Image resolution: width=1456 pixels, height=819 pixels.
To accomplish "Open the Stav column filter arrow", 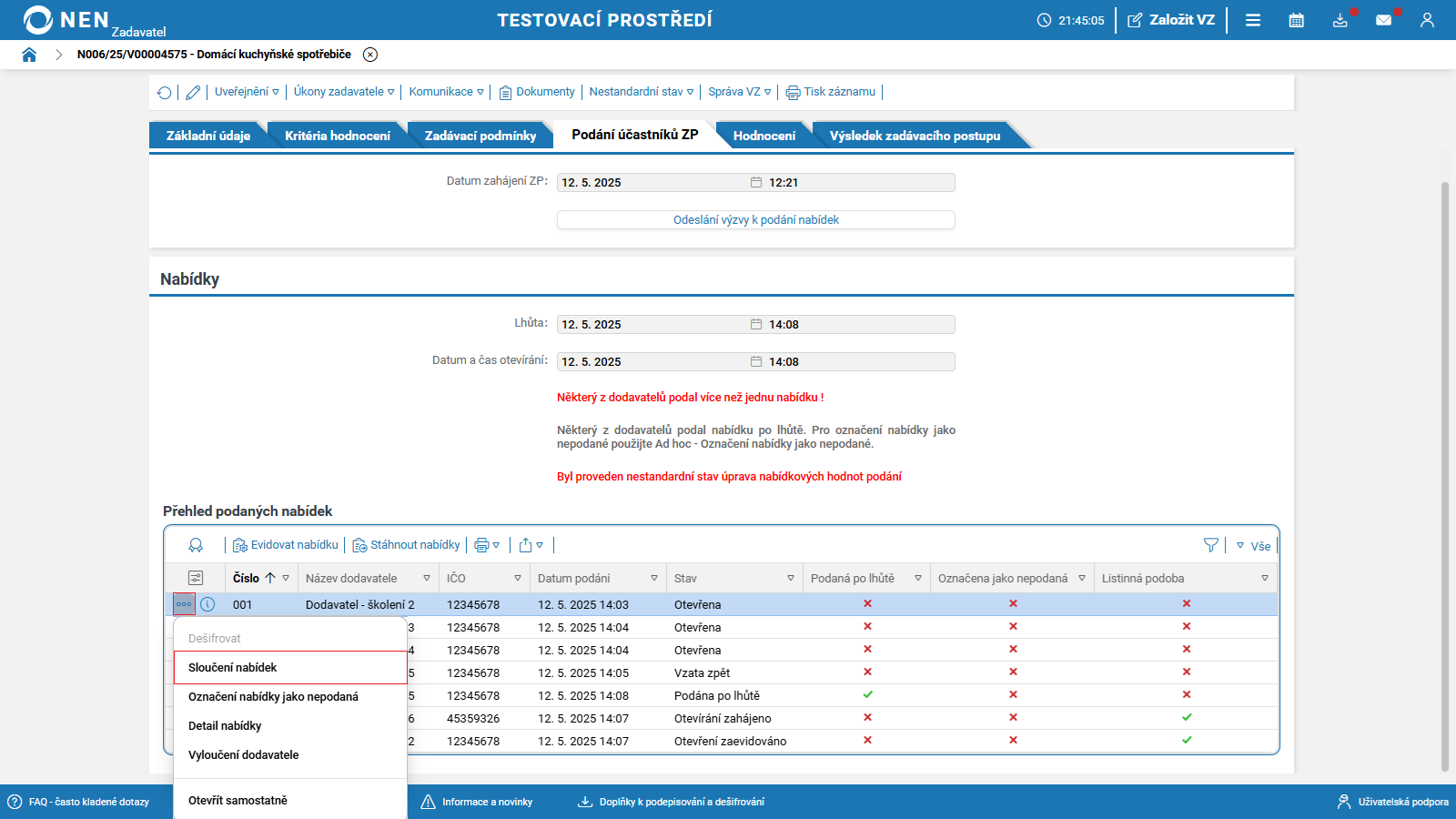I will [790, 579].
